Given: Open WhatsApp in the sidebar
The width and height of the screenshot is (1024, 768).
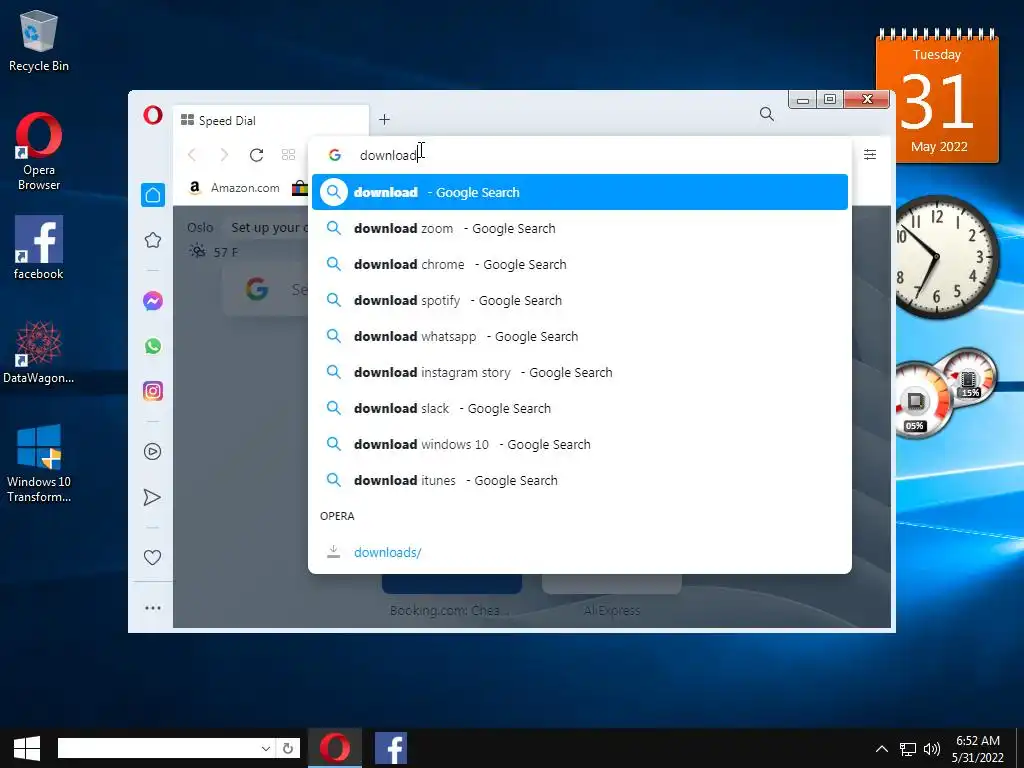Looking at the screenshot, I should point(153,346).
